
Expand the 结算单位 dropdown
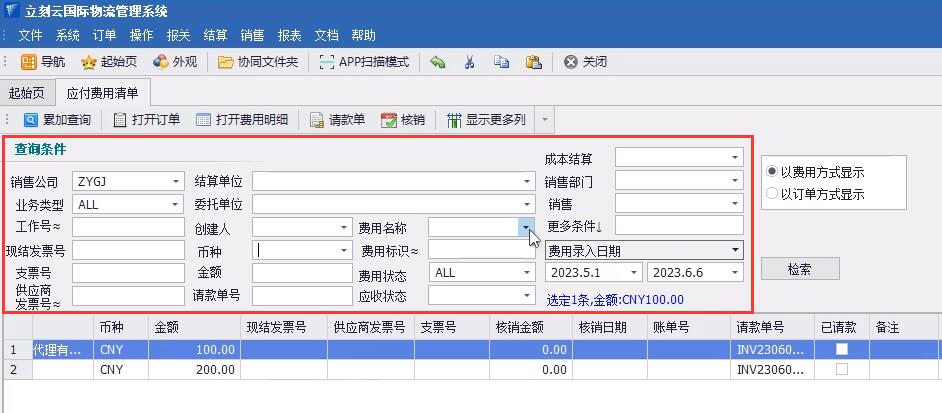pyautogui.click(x=527, y=180)
